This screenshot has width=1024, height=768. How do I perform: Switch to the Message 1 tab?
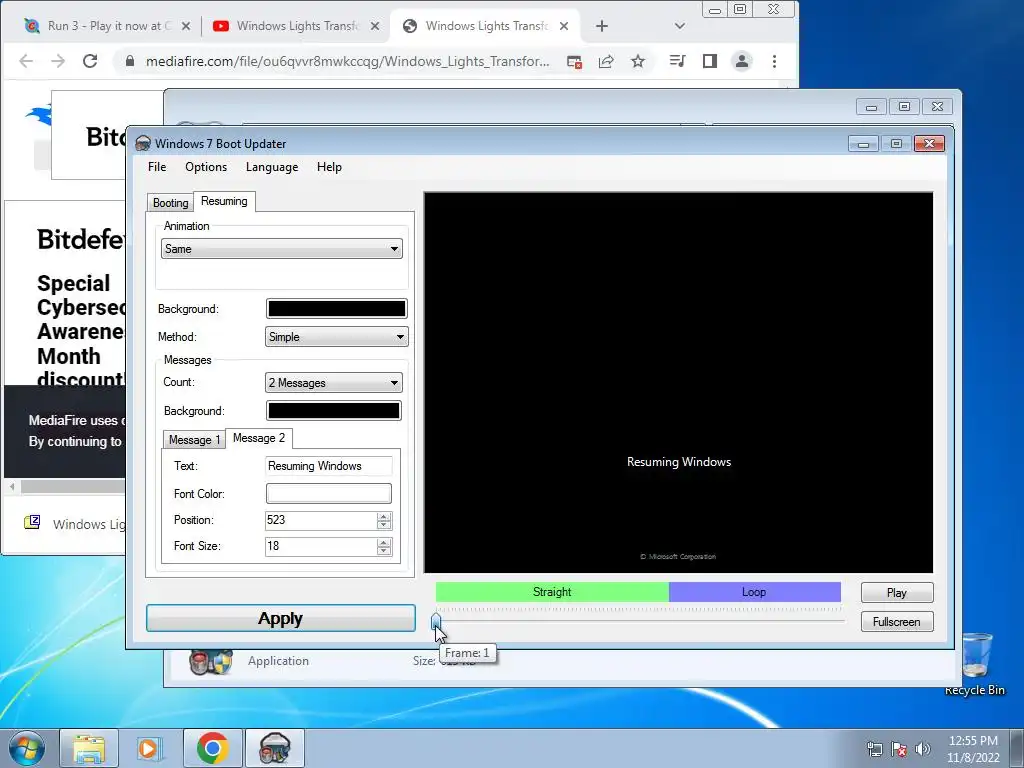[194, 440]
